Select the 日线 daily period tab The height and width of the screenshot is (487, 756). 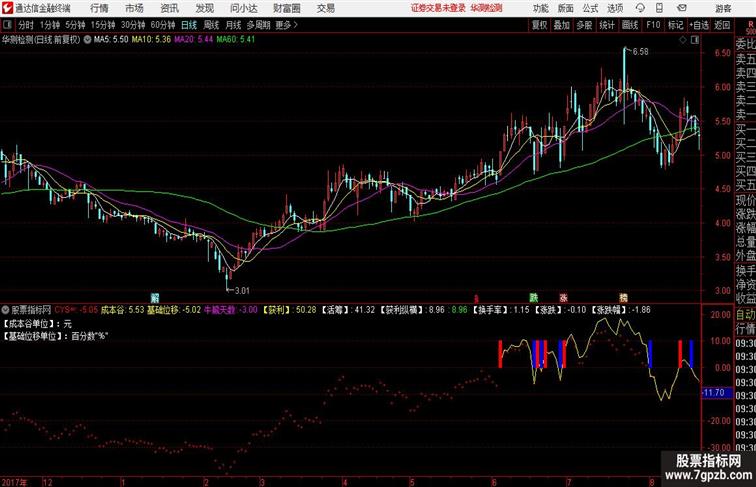[189, 25]
